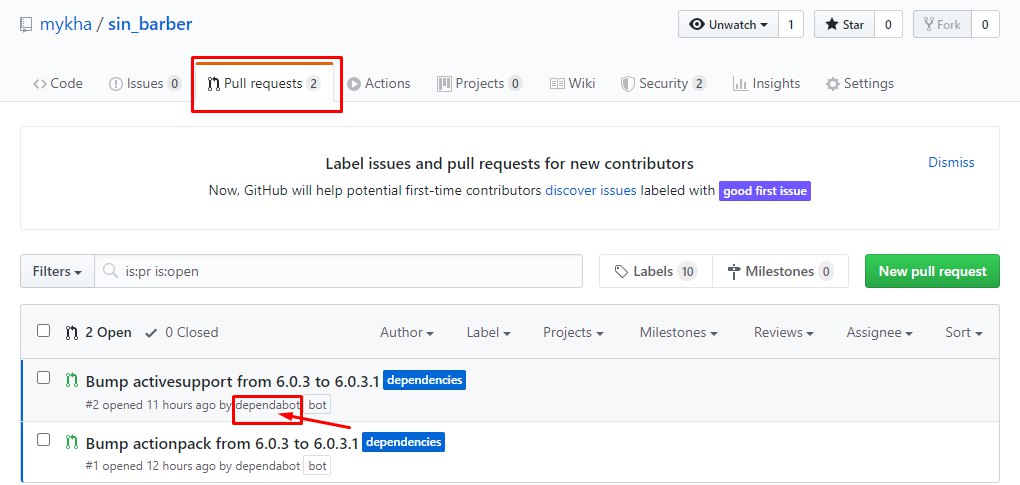Expand the Projects filter dropdown in list header
The width and height of the screenshot is (1020, 485).
click(x=573, y=332)
